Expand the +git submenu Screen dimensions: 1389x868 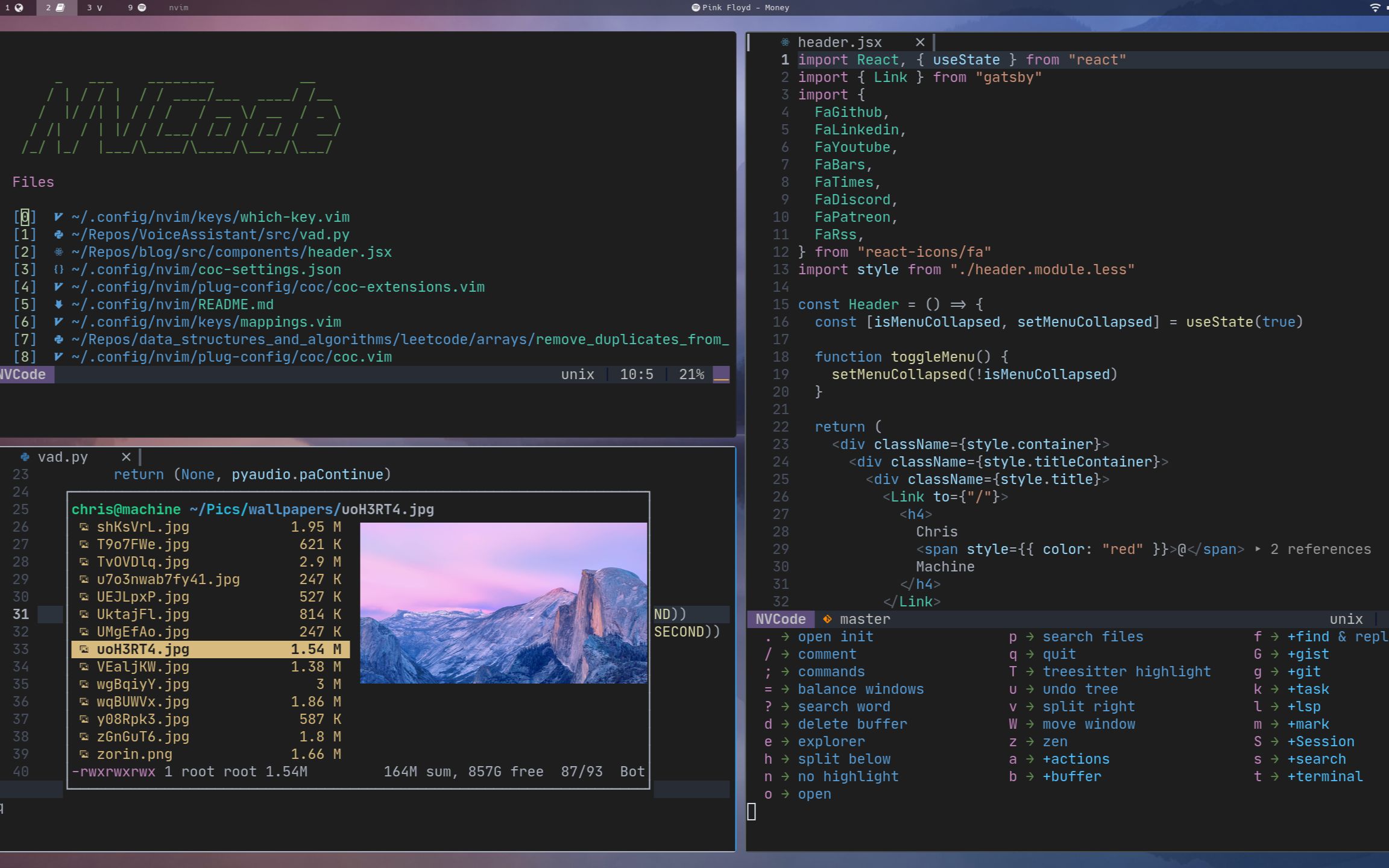1304,671
